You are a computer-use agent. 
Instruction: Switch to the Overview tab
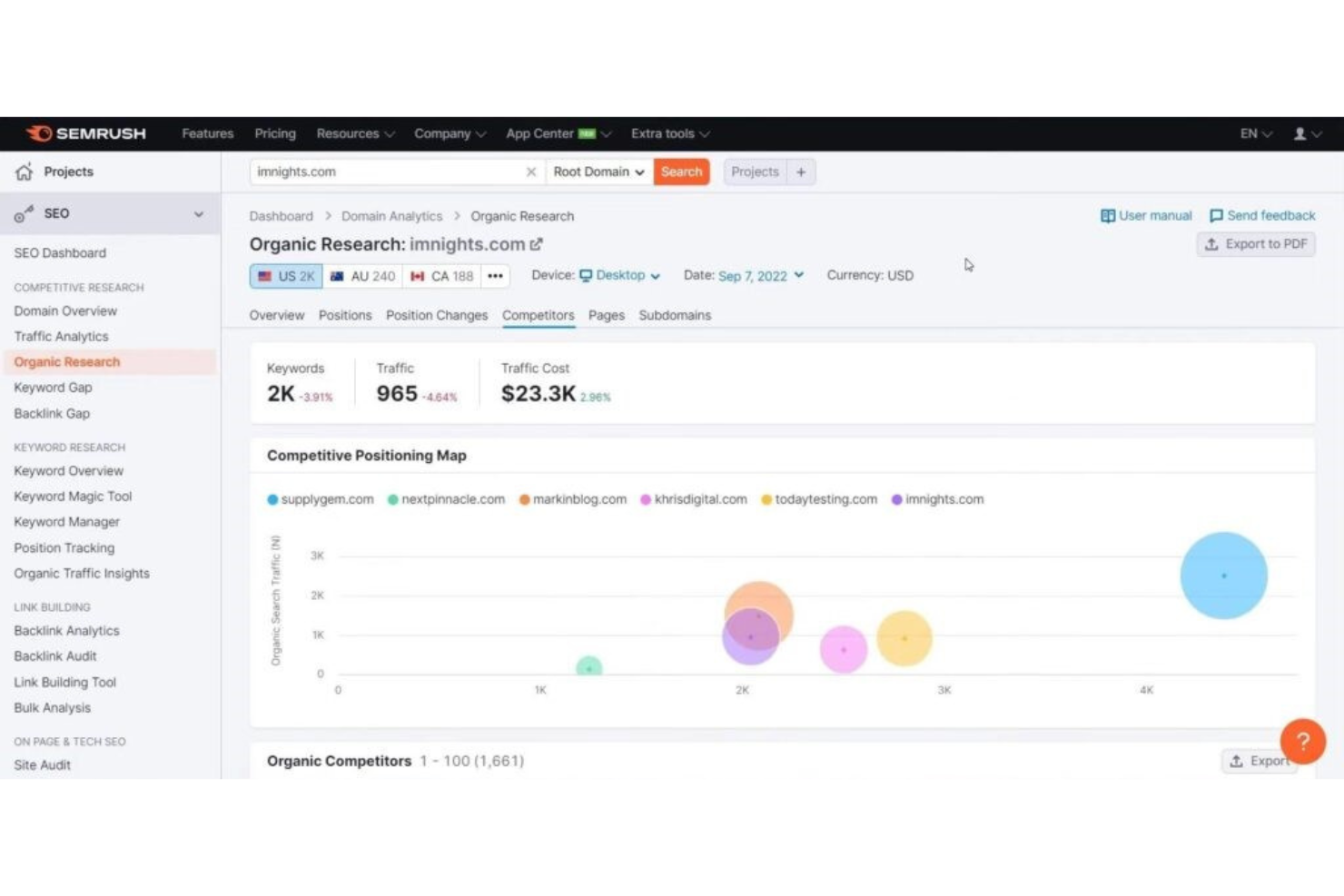(x=277, y=315)
